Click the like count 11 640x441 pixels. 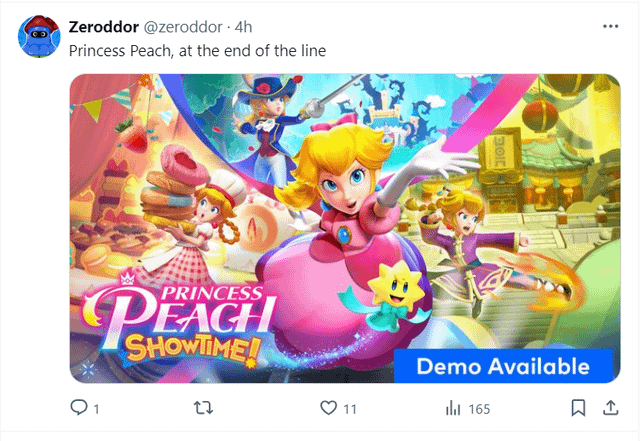point(350,409)
